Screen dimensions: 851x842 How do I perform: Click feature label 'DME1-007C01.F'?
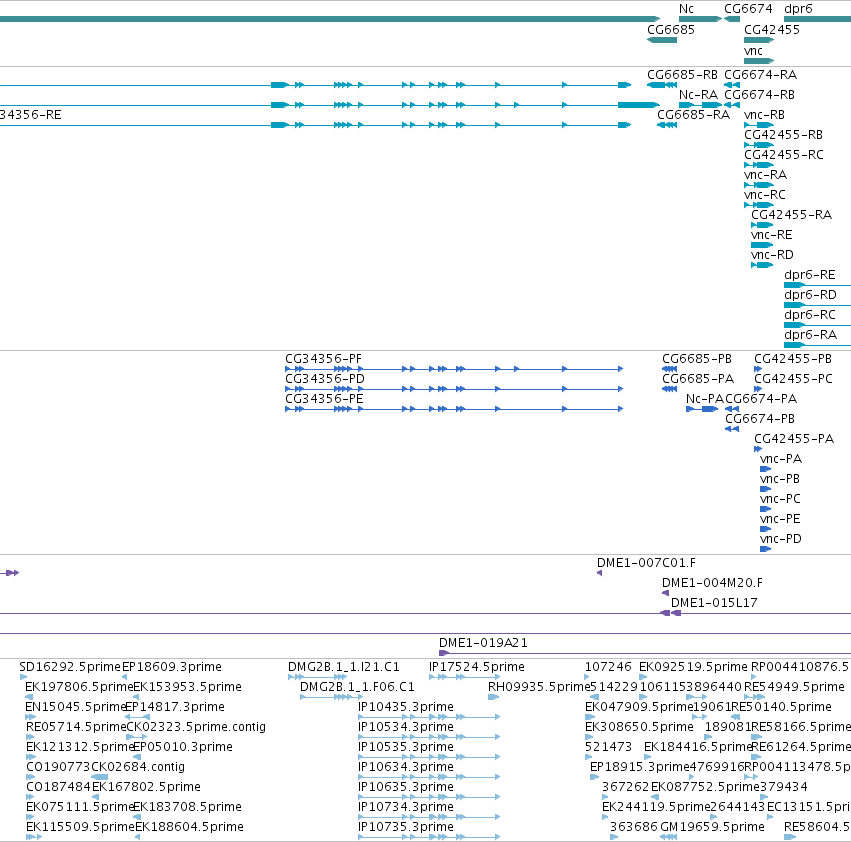(x=646, y=563)
